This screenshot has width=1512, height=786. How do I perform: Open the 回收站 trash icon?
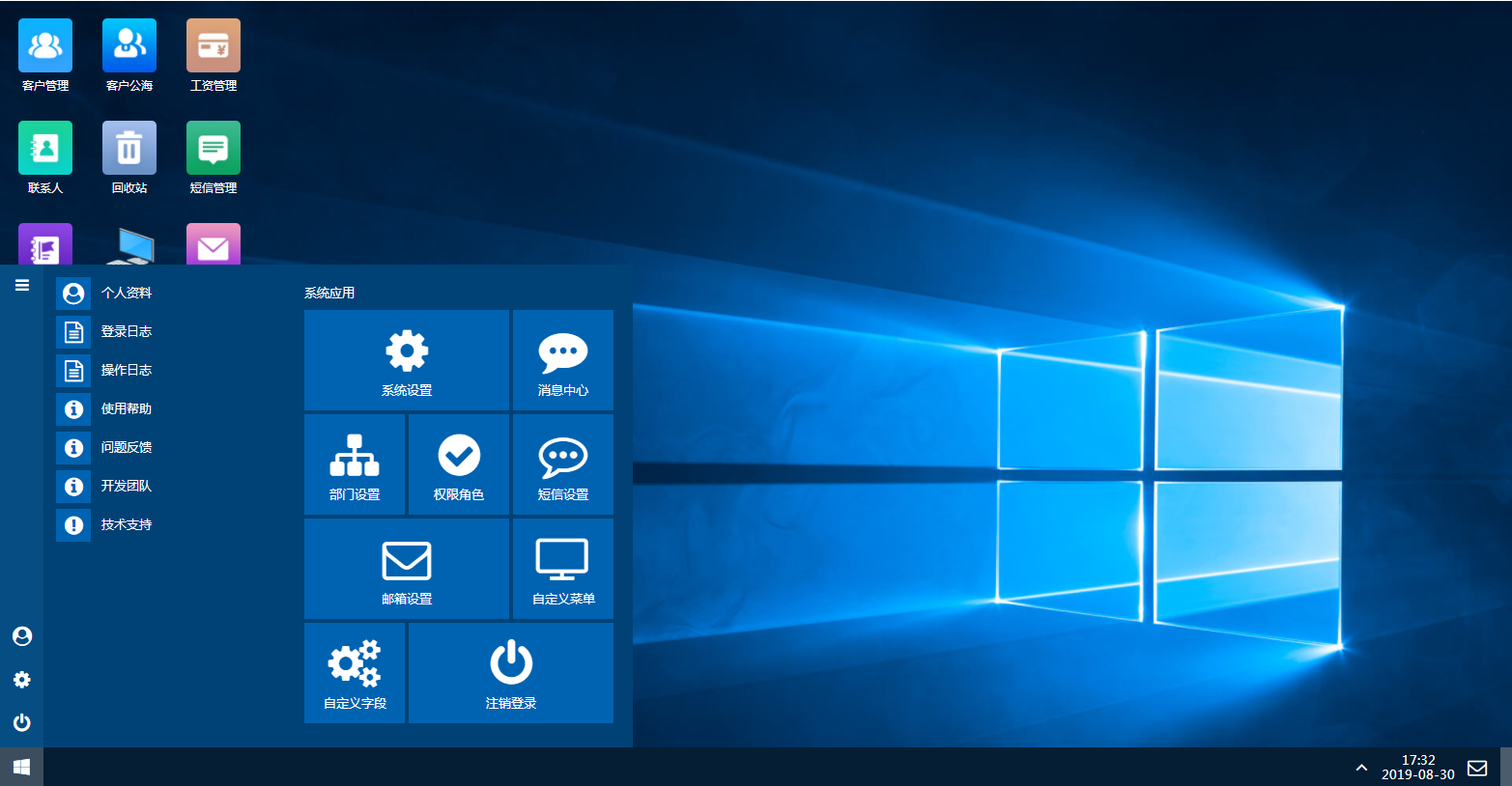tap(129, 157)
